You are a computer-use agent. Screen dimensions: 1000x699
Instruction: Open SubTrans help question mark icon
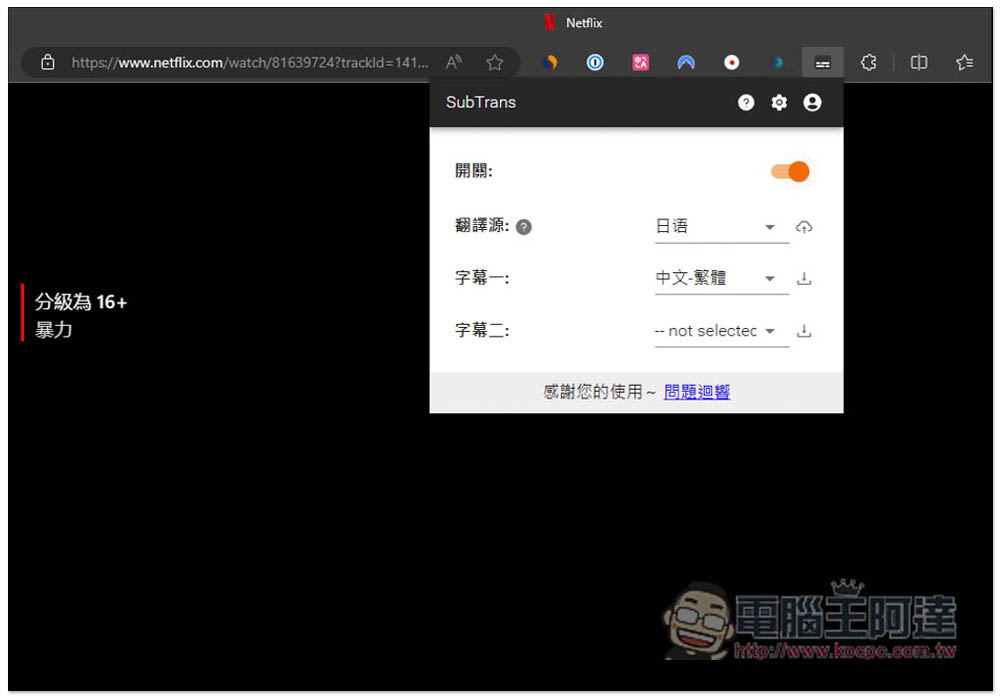point(746,103)
